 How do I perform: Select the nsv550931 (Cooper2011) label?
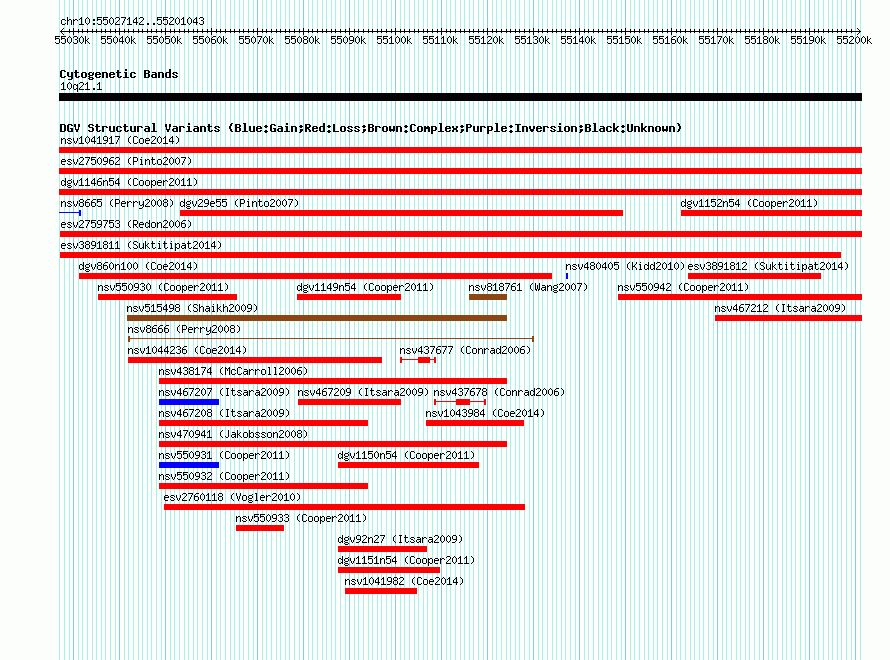(x=224, y=455)
